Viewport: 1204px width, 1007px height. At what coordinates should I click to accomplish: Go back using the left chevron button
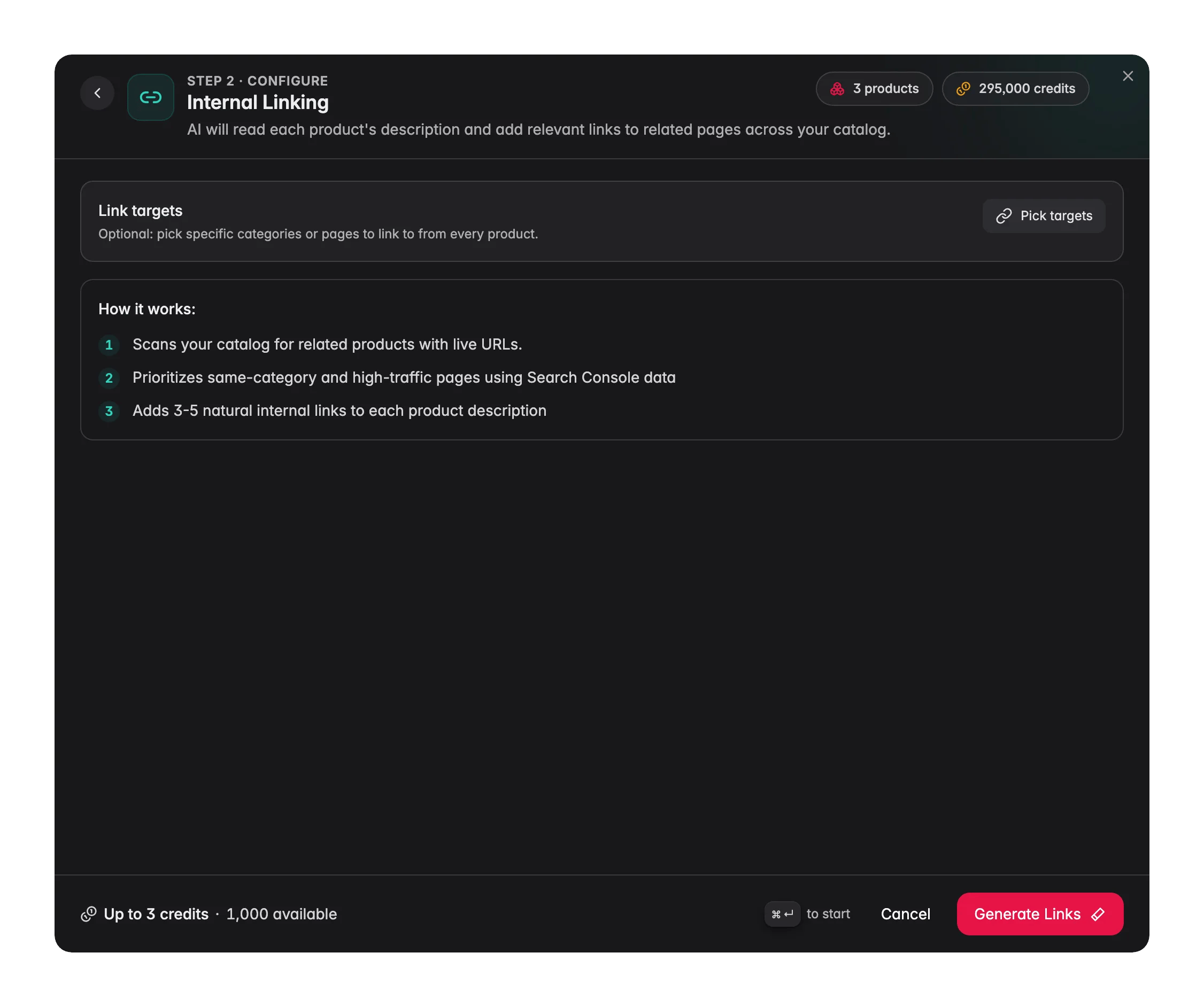pyautogui.click(x=97, y=93)
